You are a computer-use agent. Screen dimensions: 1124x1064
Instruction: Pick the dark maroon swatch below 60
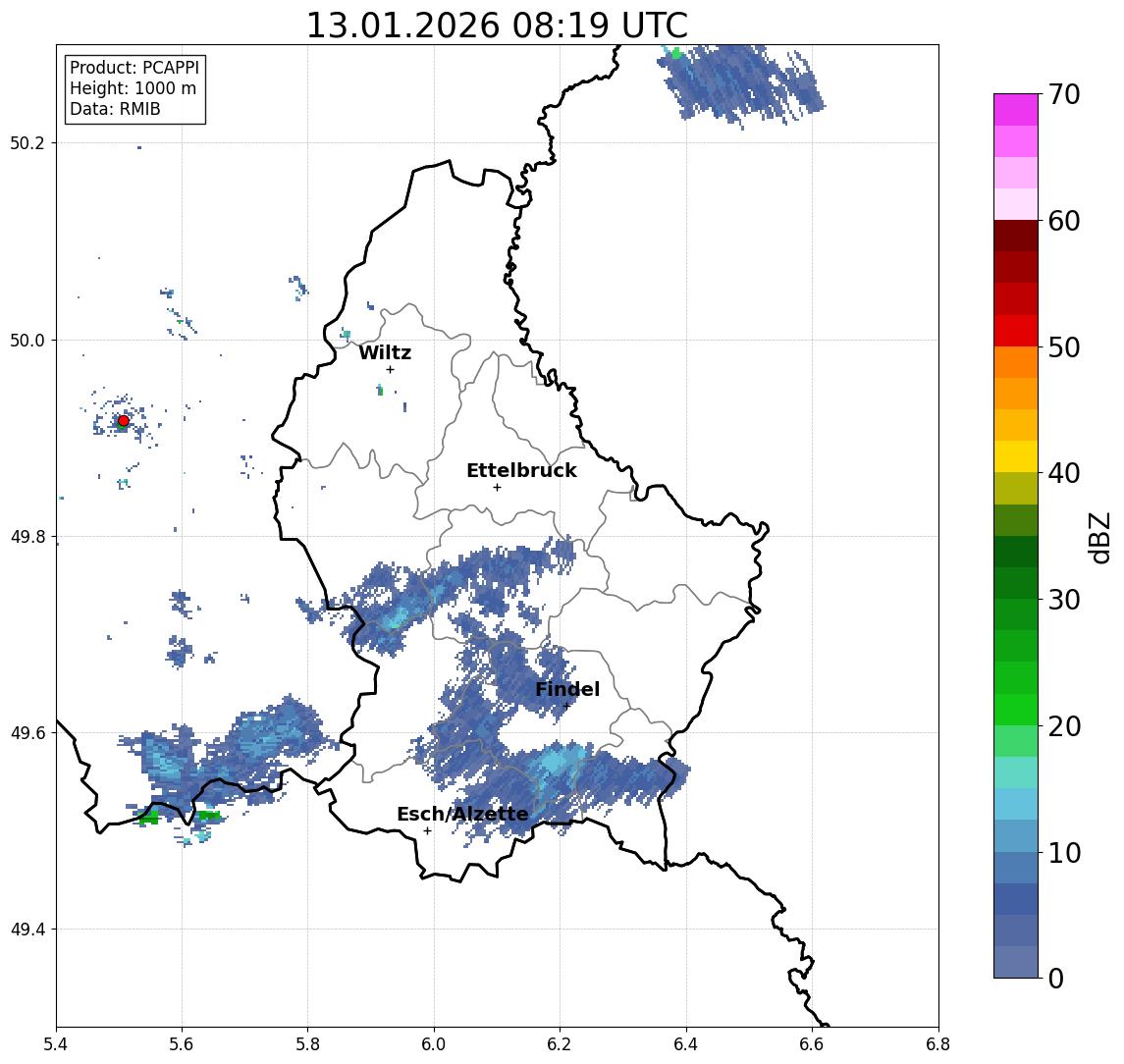[x=1016, y=236]
